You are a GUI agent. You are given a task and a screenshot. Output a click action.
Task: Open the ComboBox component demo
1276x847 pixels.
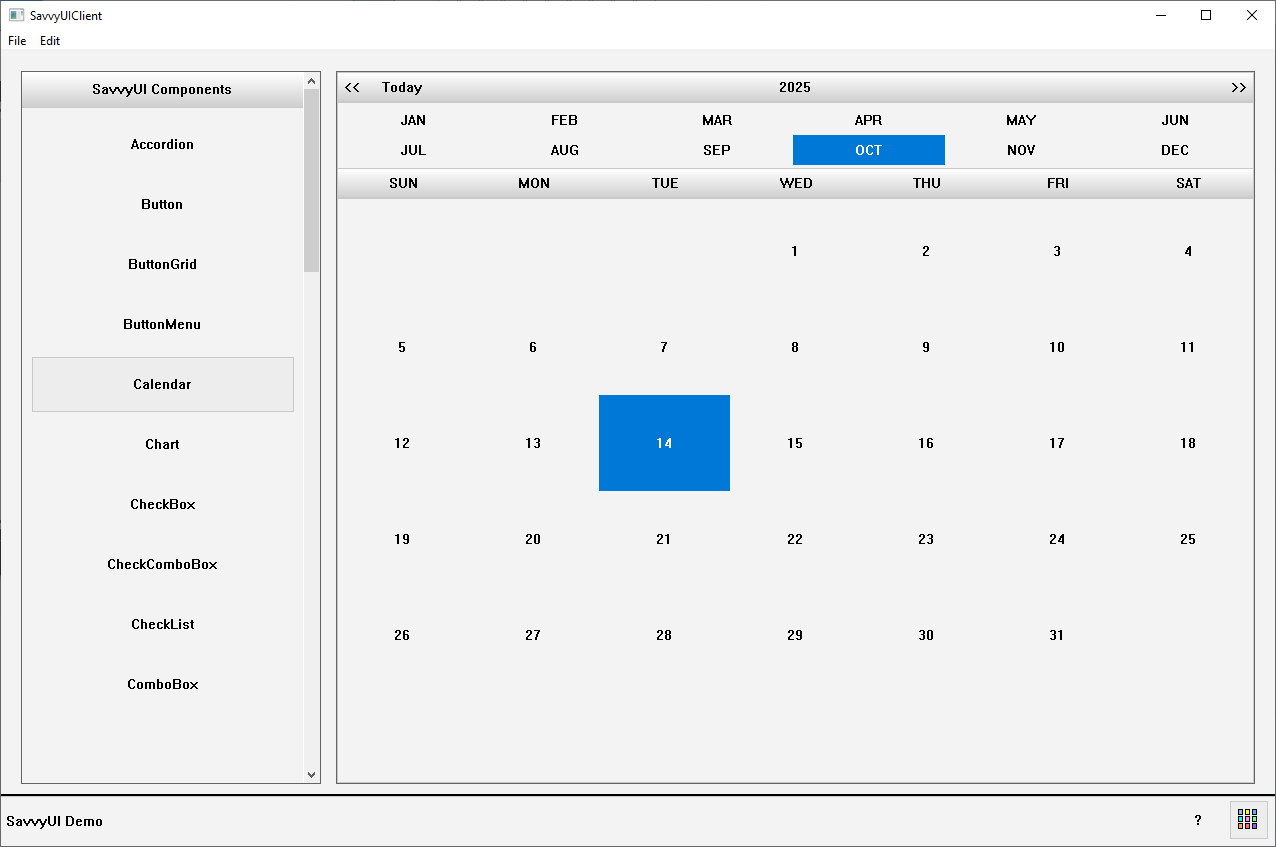(162, 684)
